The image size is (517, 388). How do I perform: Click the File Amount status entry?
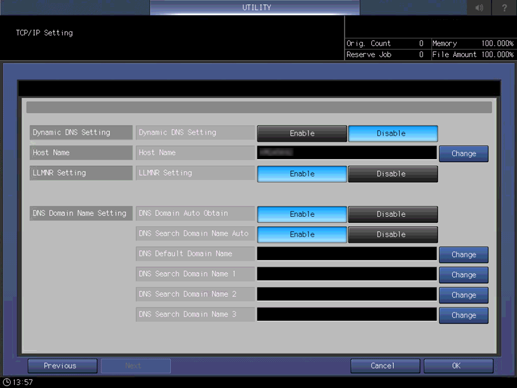point(473,55)
